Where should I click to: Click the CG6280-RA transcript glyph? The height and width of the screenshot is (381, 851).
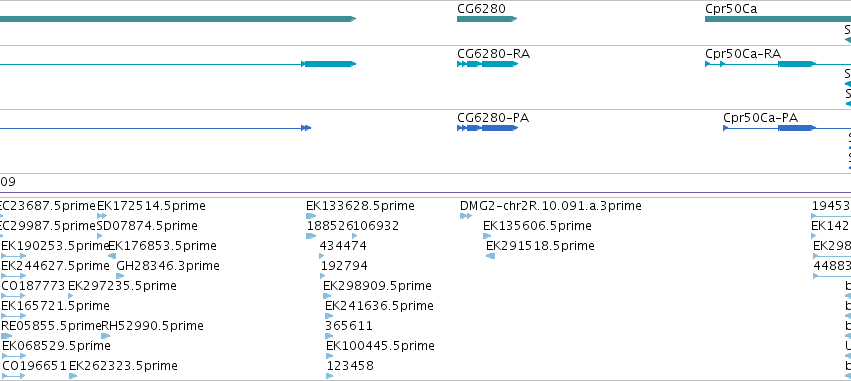pyautogui.click(x=487, y=64)
